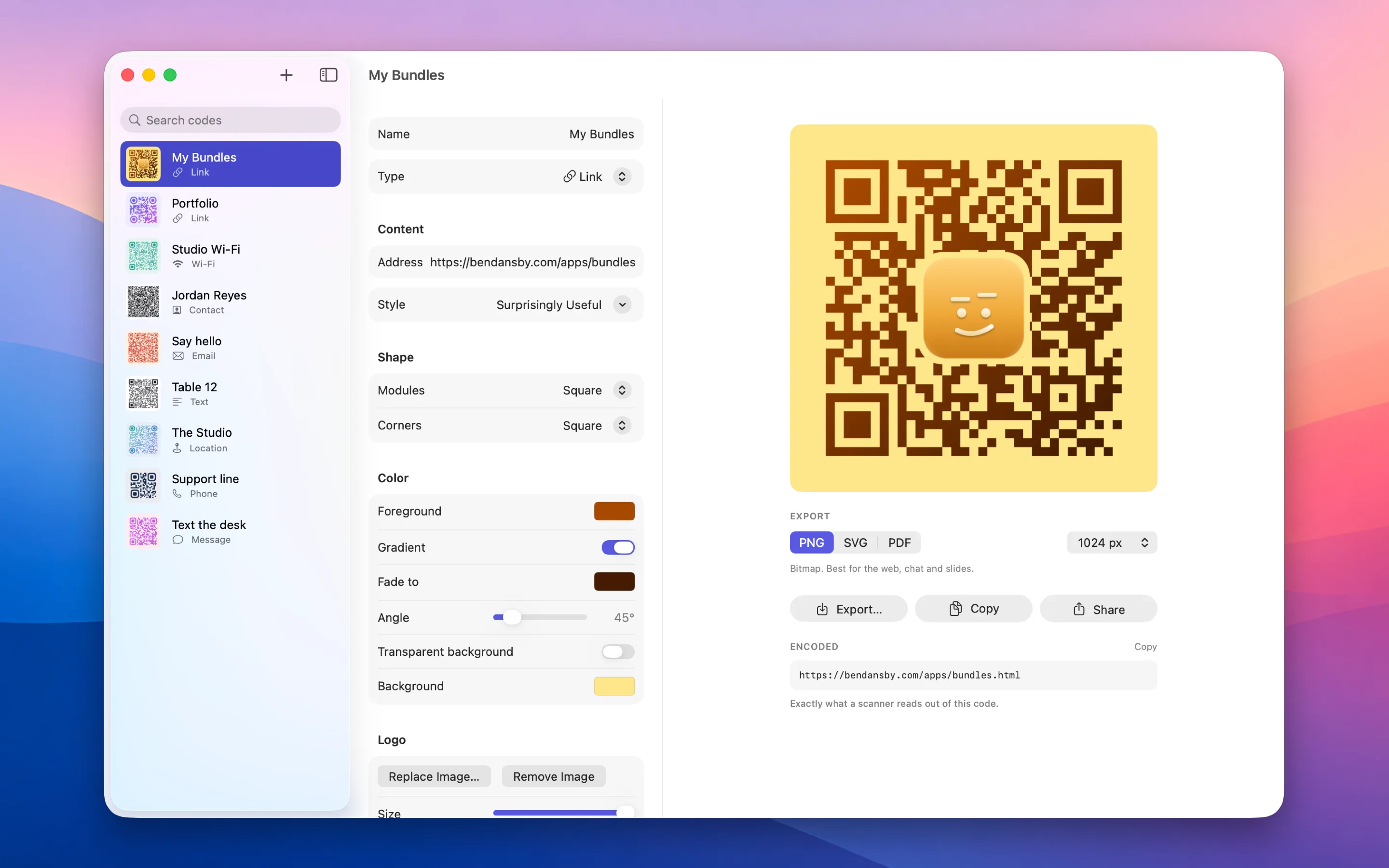
Task: Click the Support line QR code icon
Action: coord(144,486)
